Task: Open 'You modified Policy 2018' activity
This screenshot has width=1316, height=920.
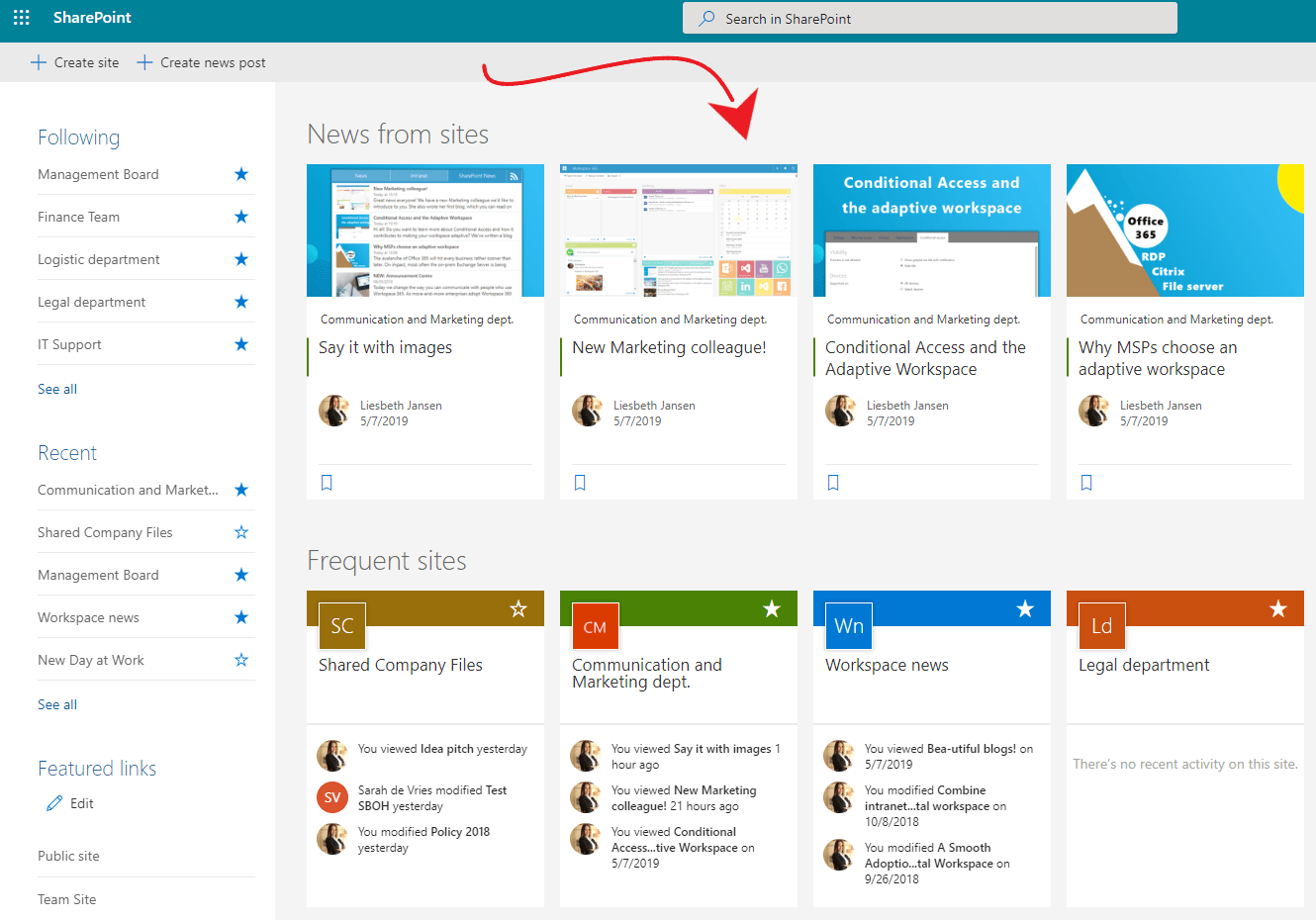Action: 423,840
